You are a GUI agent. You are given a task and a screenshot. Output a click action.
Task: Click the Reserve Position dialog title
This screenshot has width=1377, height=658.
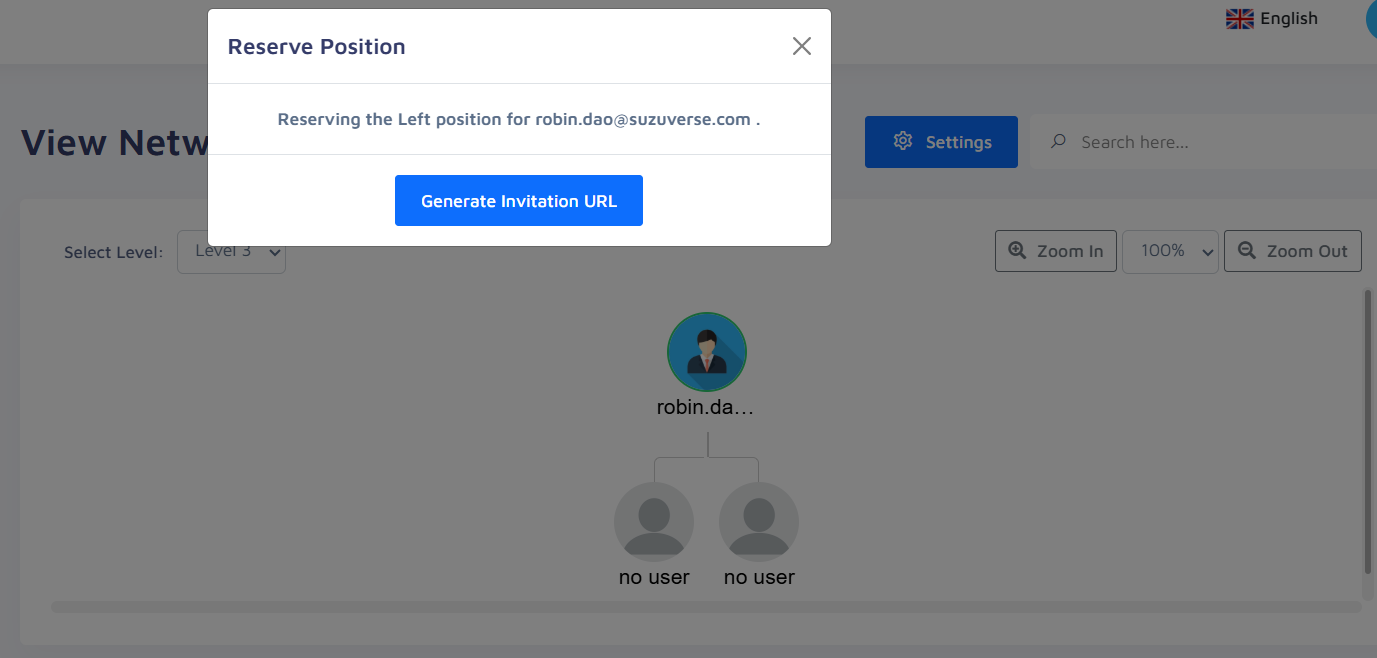316,47
